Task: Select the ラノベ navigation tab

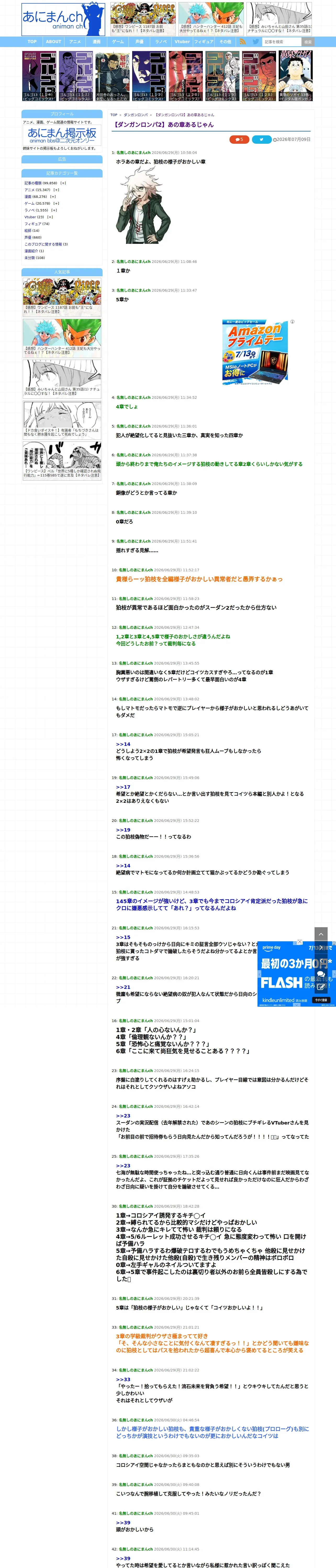Action: point(161,42)
